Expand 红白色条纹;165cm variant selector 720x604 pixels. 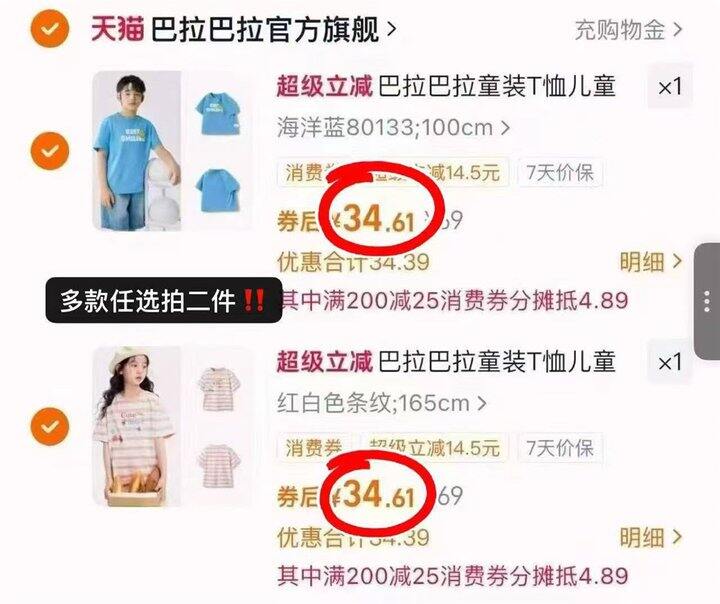(x=381, y=403)
